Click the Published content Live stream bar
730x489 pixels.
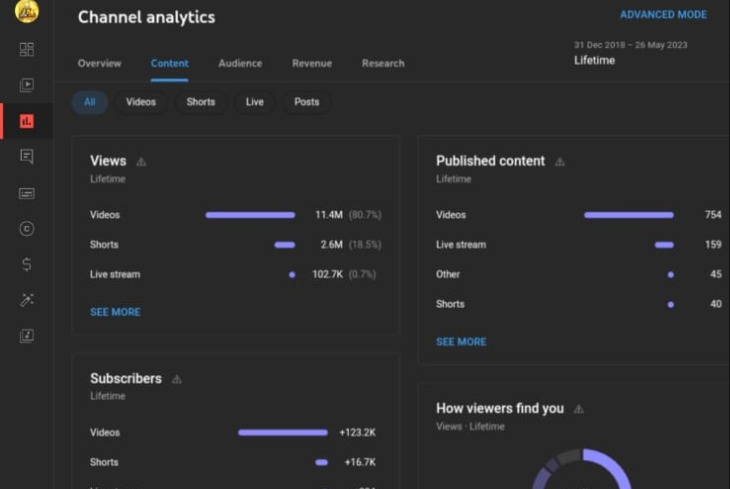click(x=664, y=245)
